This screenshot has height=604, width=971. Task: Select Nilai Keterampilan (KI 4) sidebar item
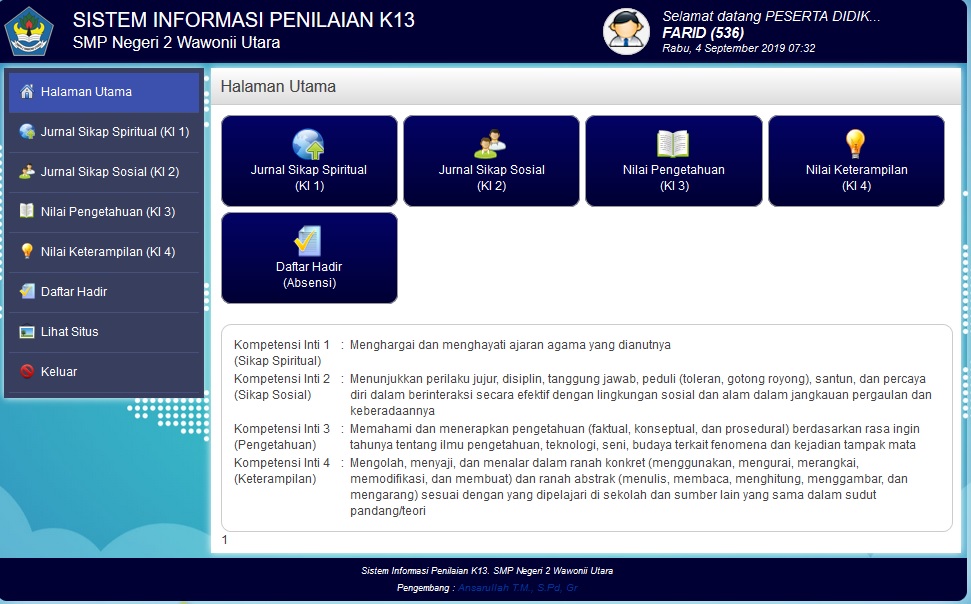point(107,252)
